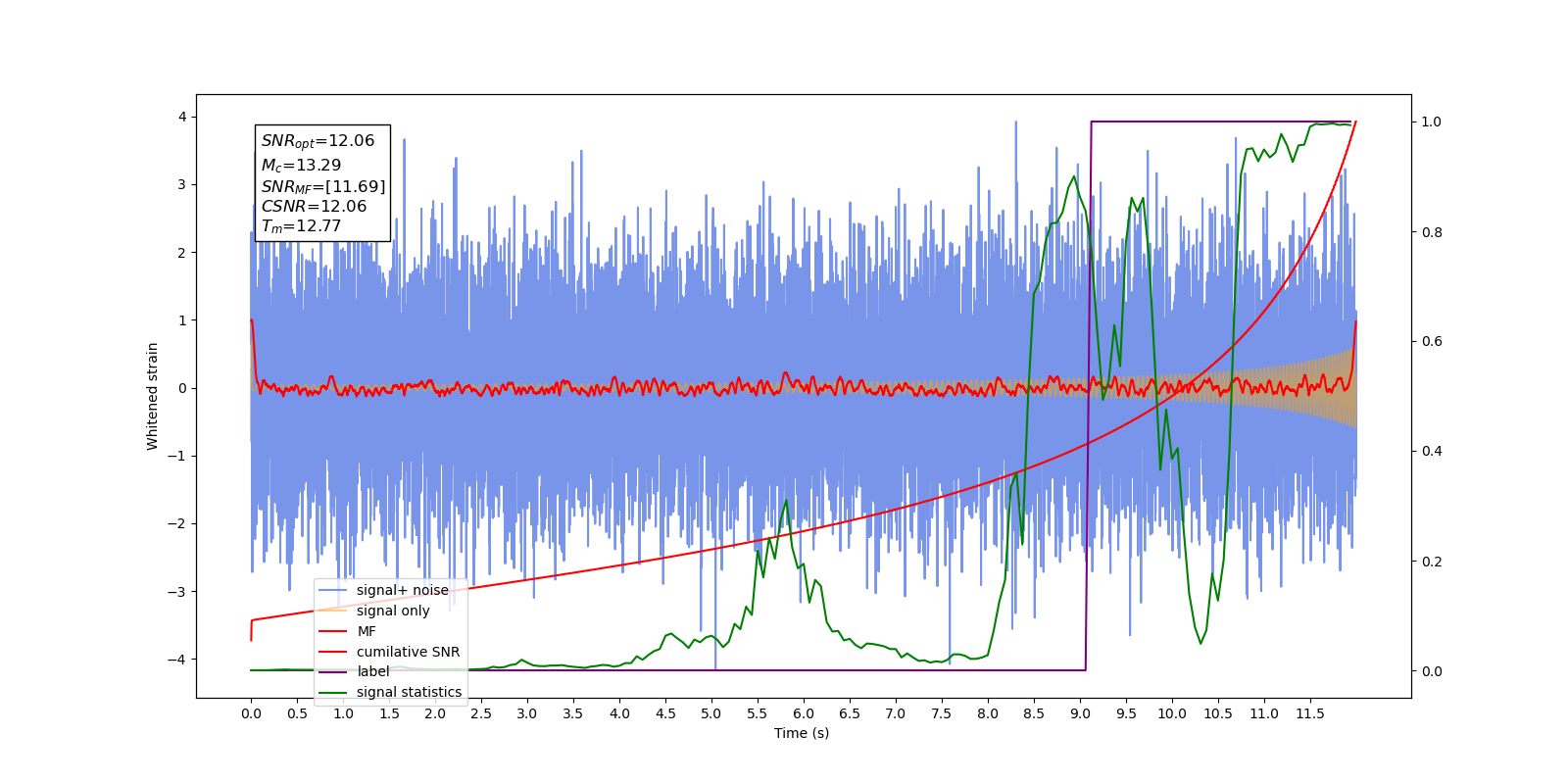
Task: Select the 'label' legend entry text
Action: [372, 671]
